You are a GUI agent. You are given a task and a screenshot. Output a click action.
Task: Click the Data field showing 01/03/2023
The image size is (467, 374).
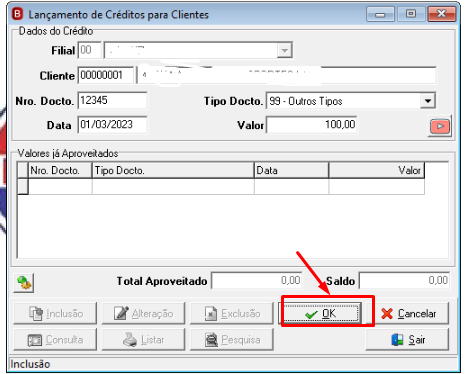112,125
